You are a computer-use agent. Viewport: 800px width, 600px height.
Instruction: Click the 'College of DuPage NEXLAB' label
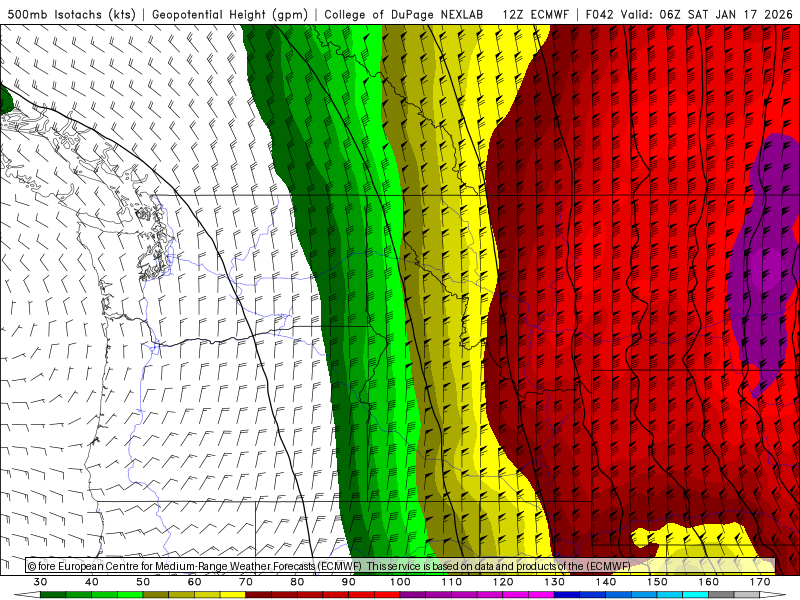404,14
